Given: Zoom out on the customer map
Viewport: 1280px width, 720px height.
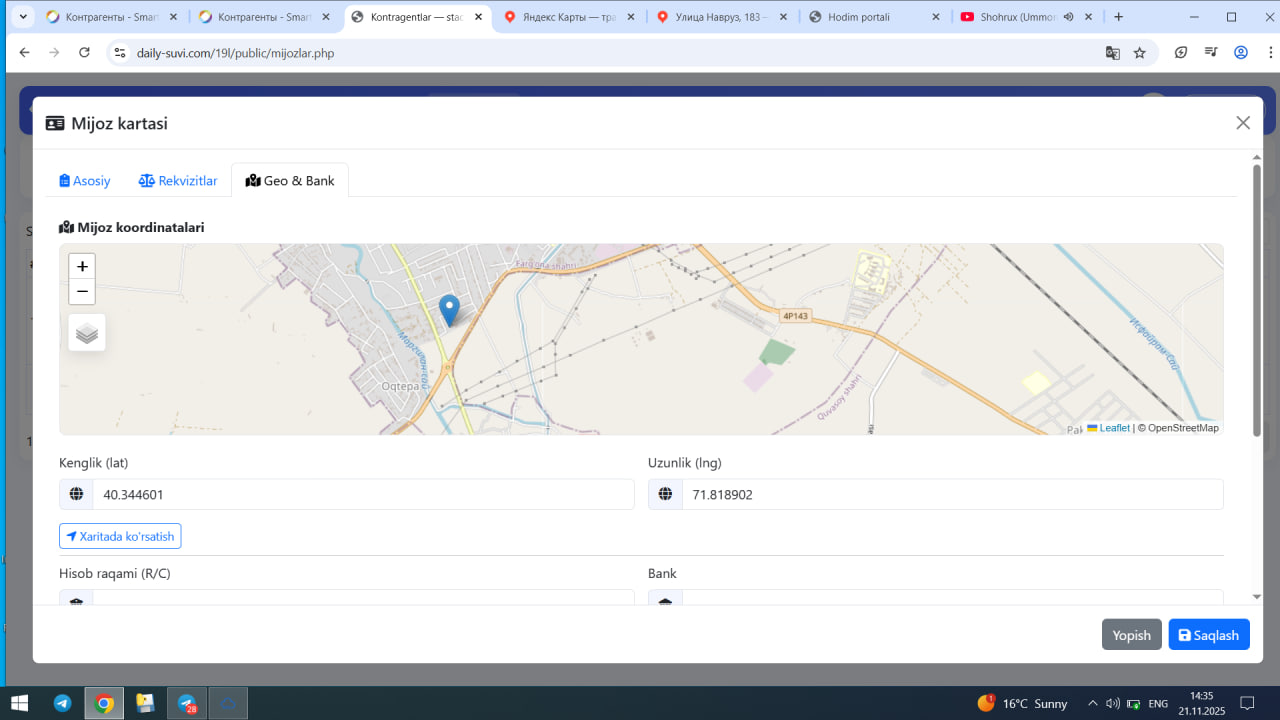Looking at the screenshot, I should pos(82,292).
